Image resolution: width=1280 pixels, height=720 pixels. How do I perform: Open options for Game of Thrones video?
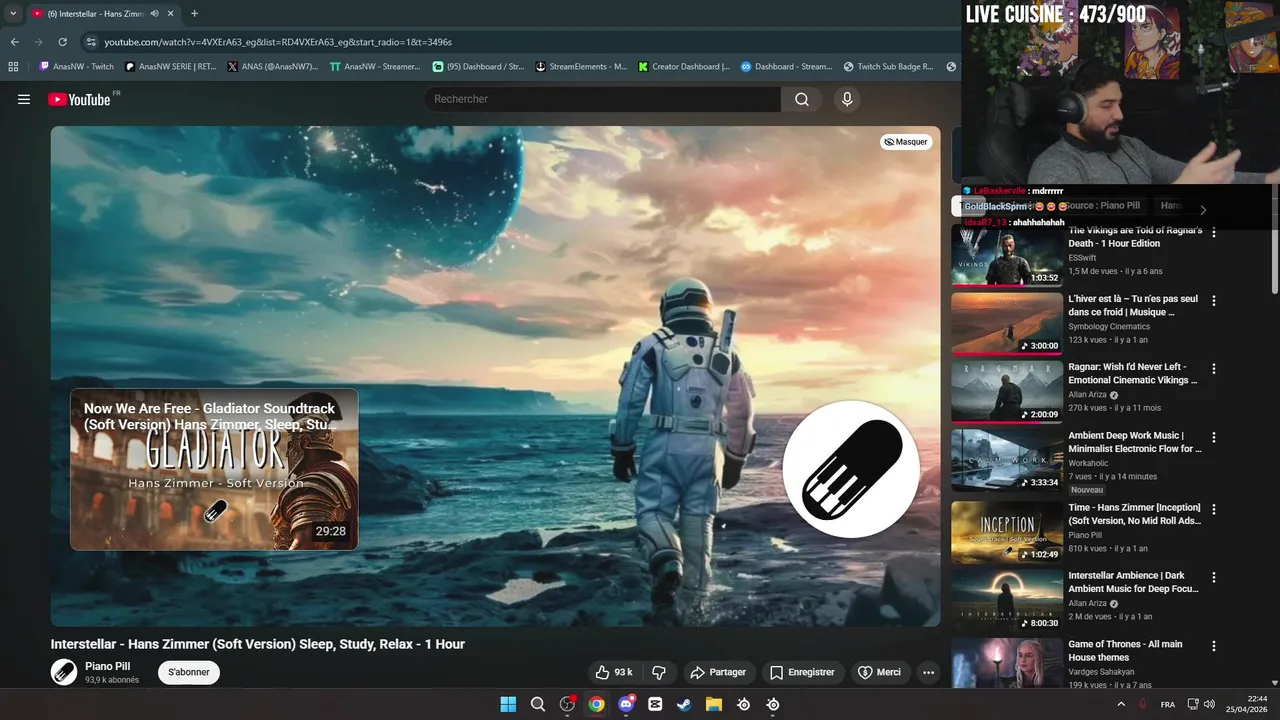pos(1214,646)
